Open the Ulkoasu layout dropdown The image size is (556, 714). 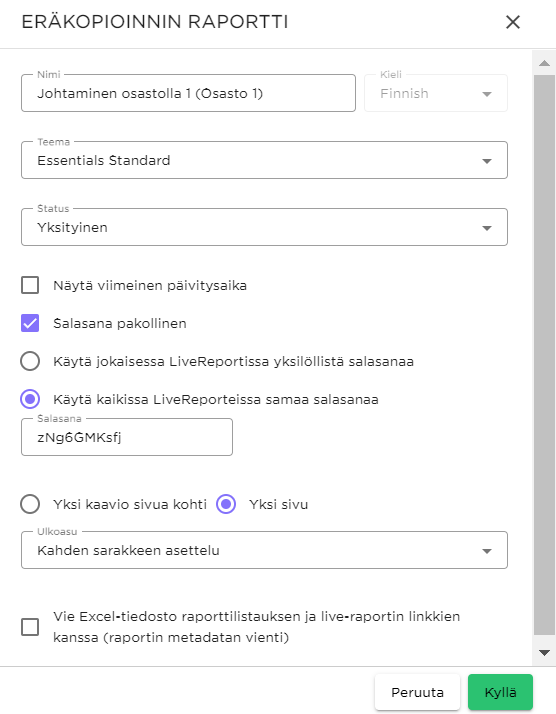pos(264,550)
